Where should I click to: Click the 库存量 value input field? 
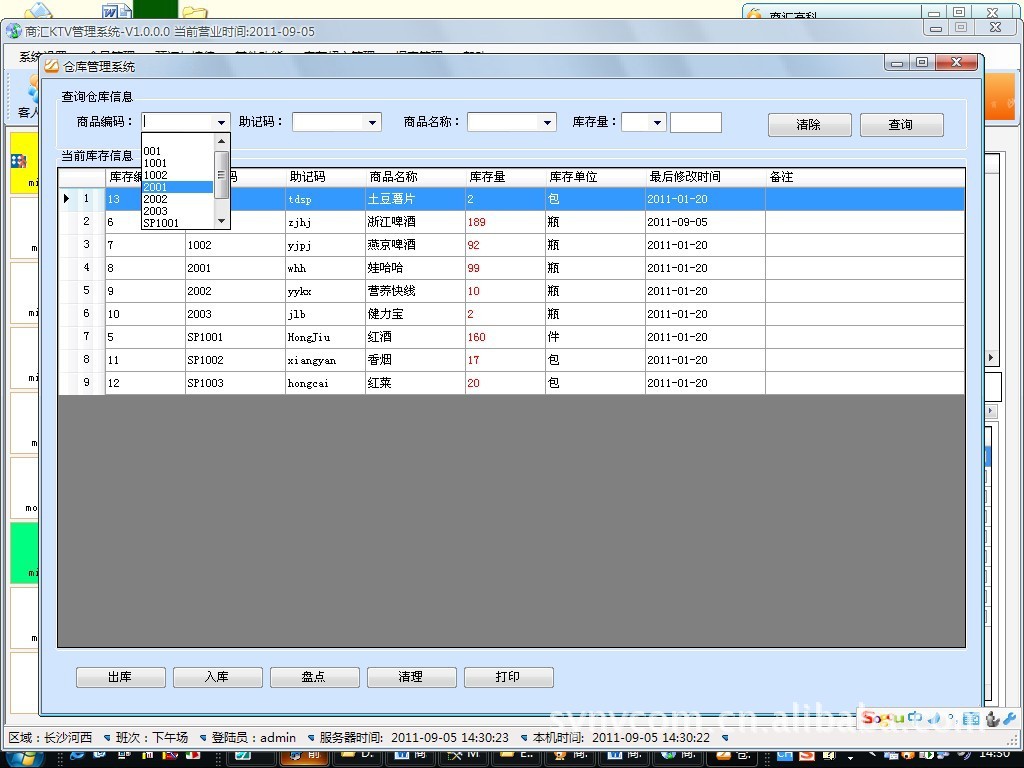click(x=695, y=123)
